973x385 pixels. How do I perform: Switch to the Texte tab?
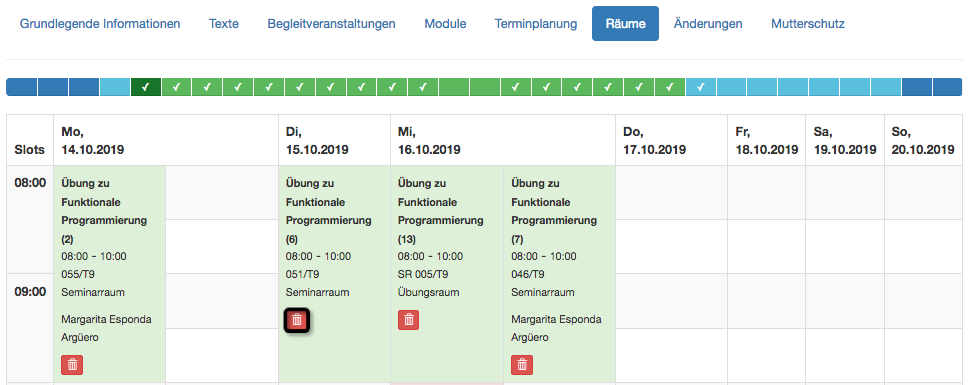click(x=224, y=24)
